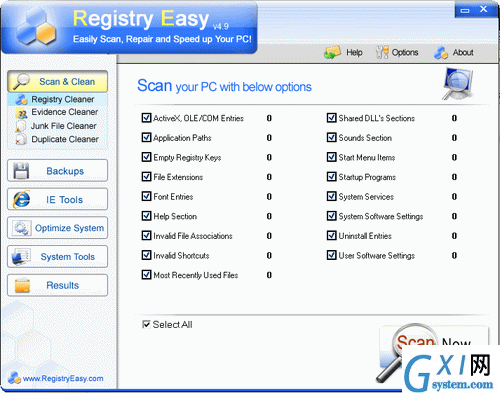Viewport: 500px width, 393px height.
Task: Toggle the File Extensions checkbox
Action: click(x=146, y=177)
